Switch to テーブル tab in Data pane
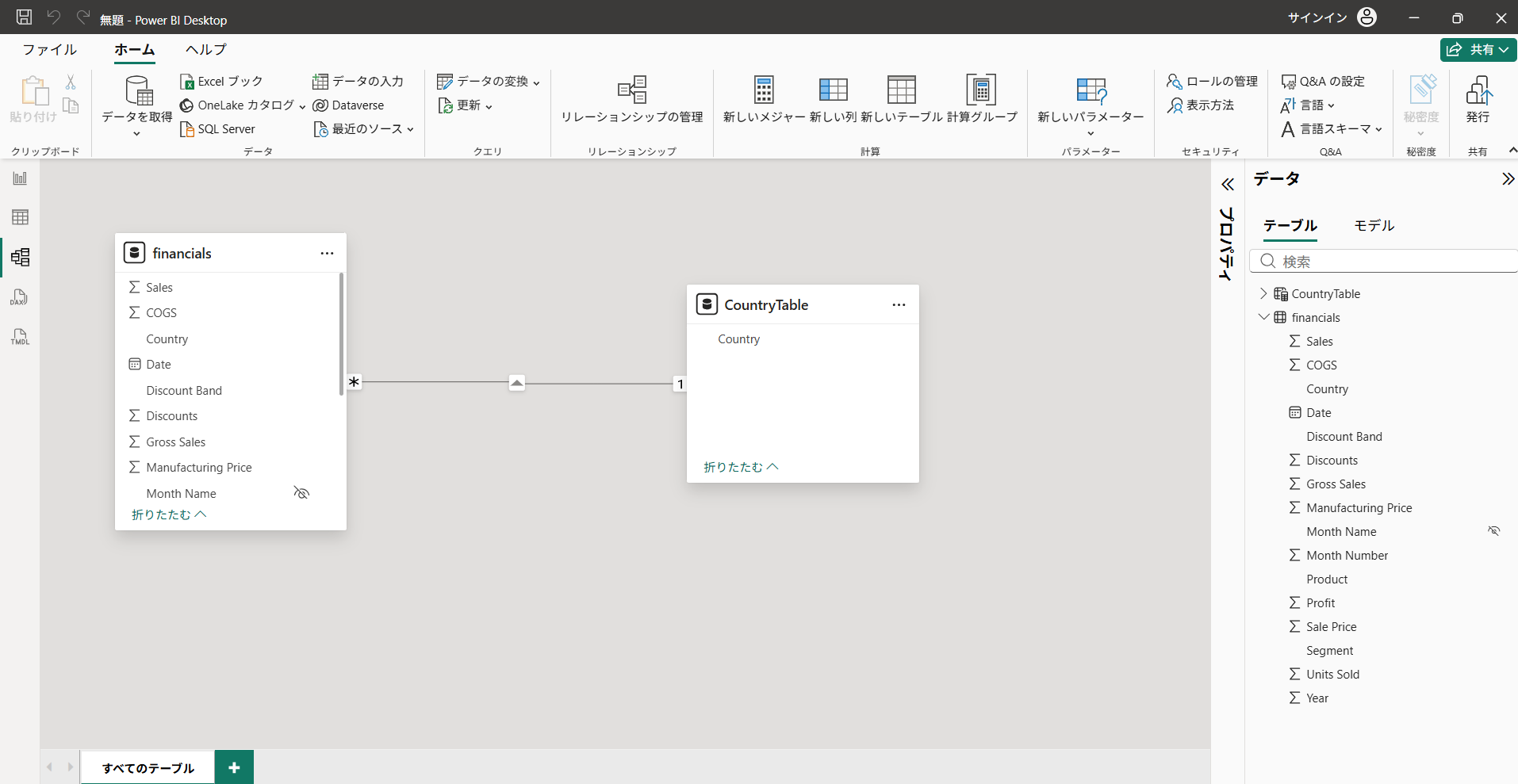 click(1290, 226)
